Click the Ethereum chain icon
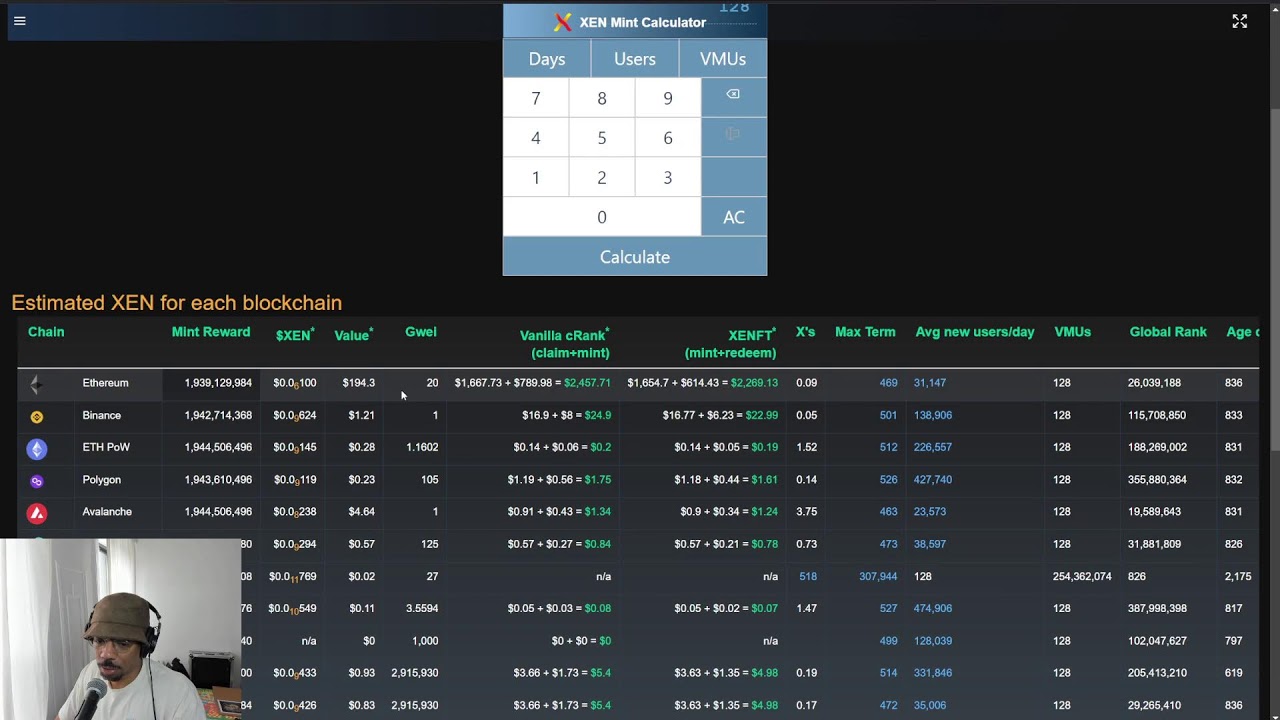 37,384
